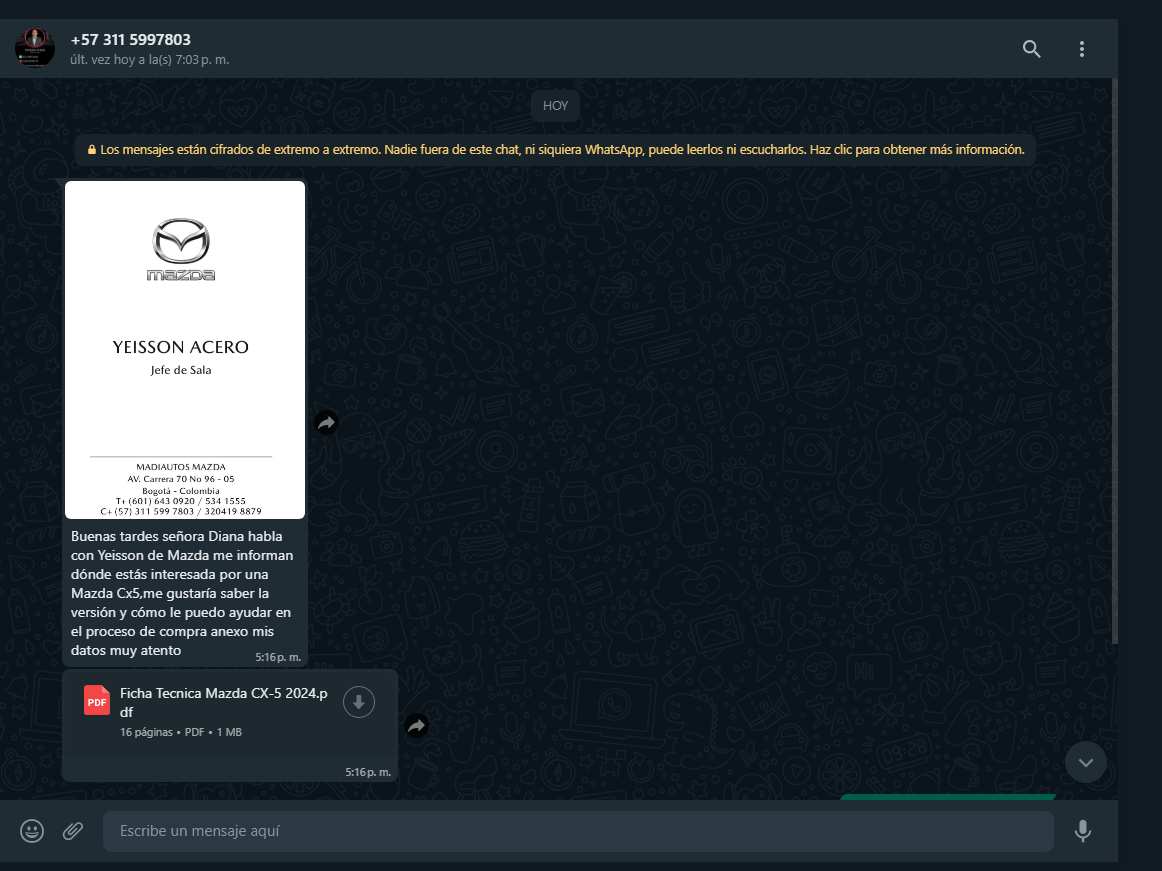Click '16 páginas • PDF • 1 MB' file info
Screen dimensions: 1162x871
click(181, 732)
